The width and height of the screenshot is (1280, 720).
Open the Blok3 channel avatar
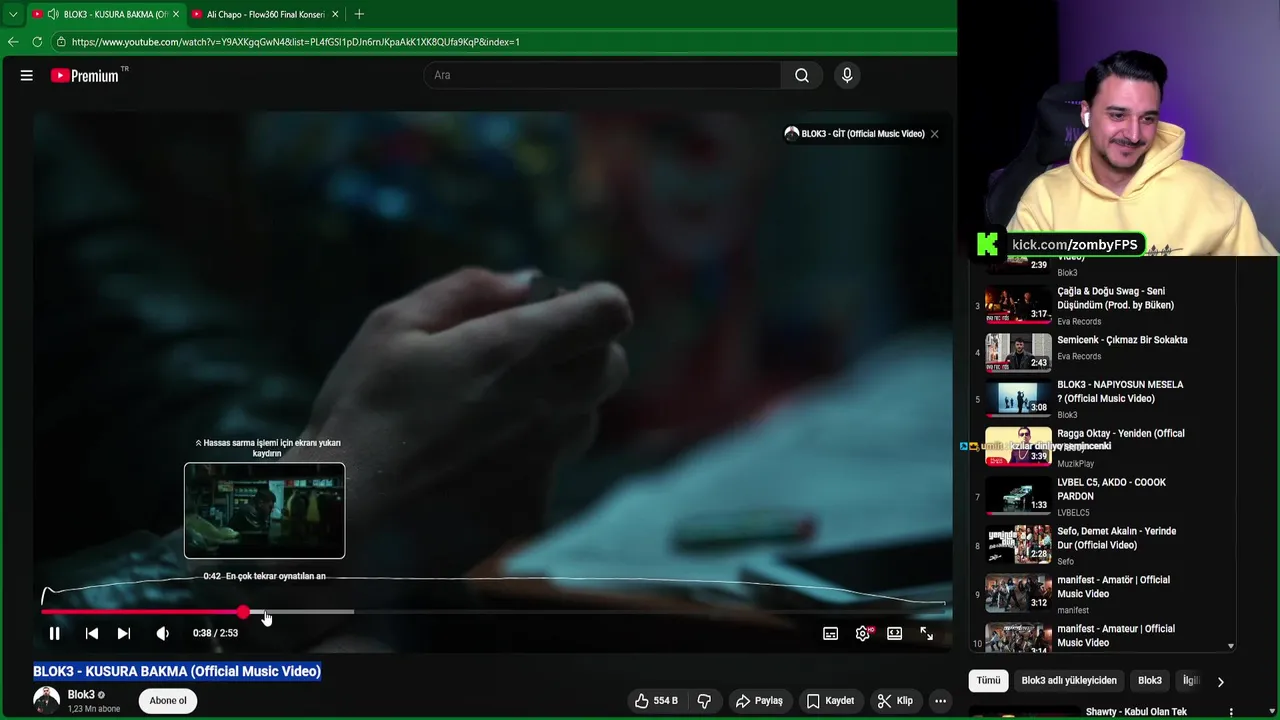(46, 701)
